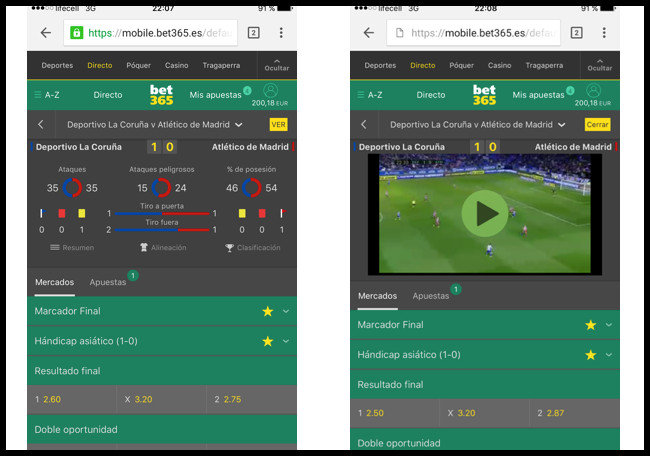The image size is (650, 456).
Task: Go back using the match header arrow, left phone
Action: click(x=41, y=124)
